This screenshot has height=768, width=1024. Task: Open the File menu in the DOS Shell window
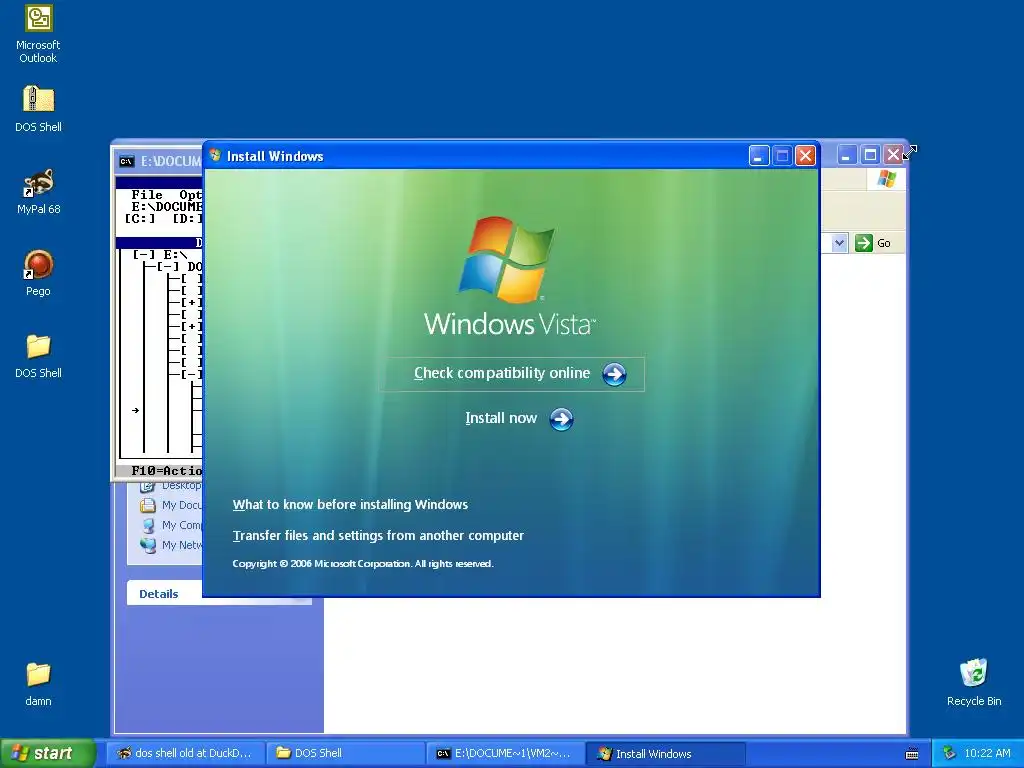[147, 195]
